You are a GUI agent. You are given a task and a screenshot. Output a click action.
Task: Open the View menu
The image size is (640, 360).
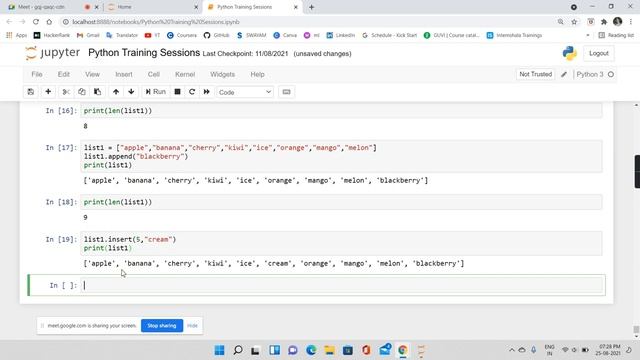(92, 74)
